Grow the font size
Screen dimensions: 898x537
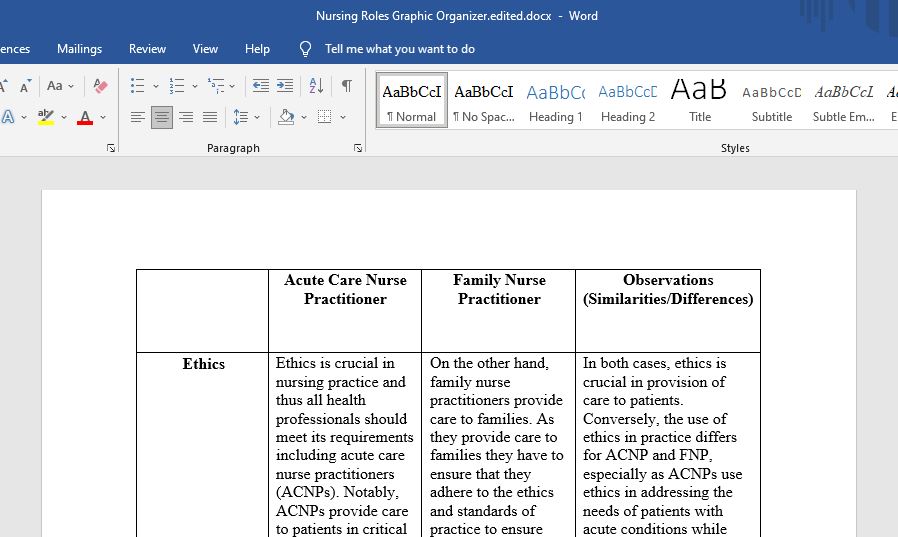3,86
